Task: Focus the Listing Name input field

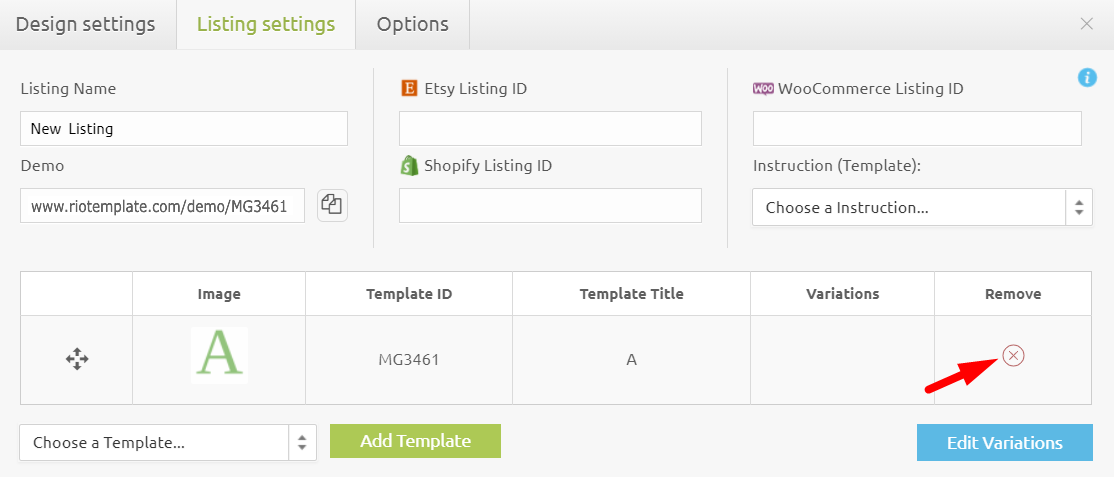Action: click(x=184, y=128)
